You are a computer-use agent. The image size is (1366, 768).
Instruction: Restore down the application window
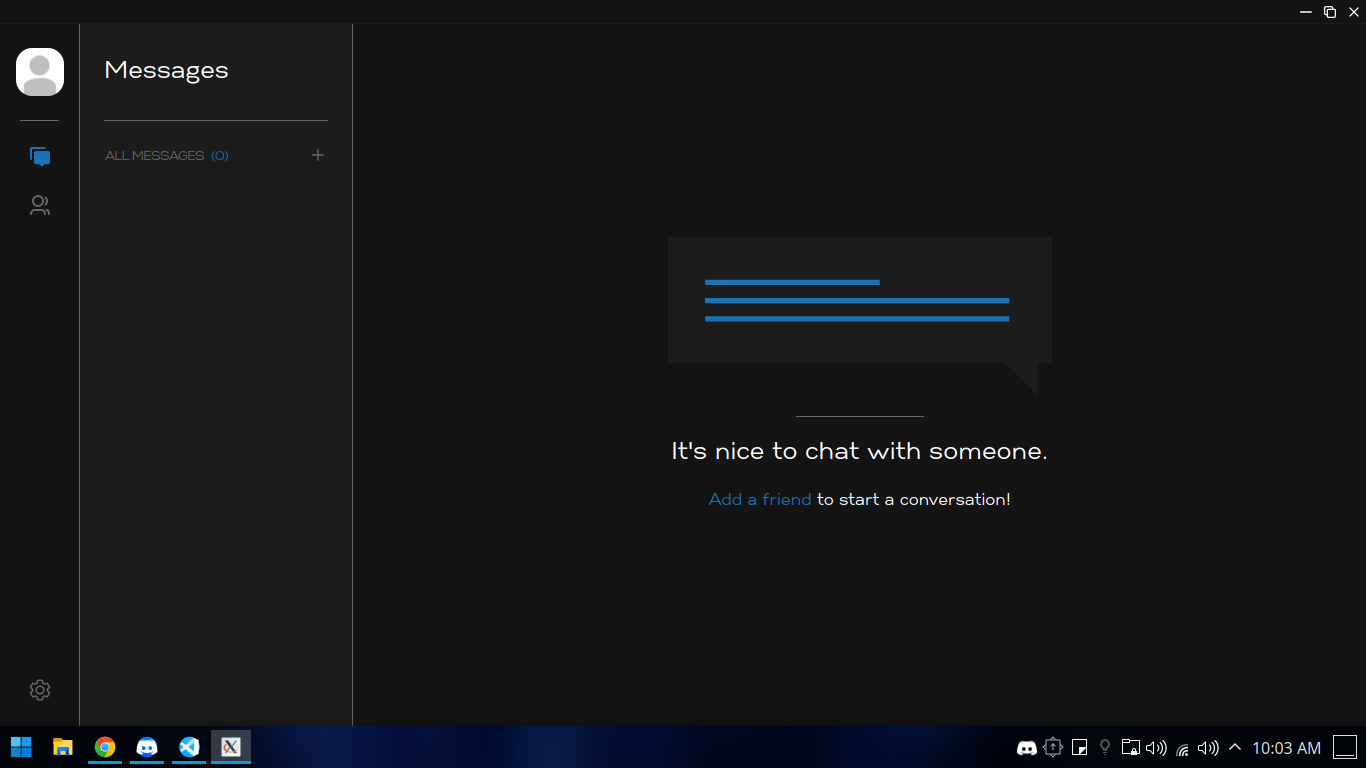click(1330, 12)
